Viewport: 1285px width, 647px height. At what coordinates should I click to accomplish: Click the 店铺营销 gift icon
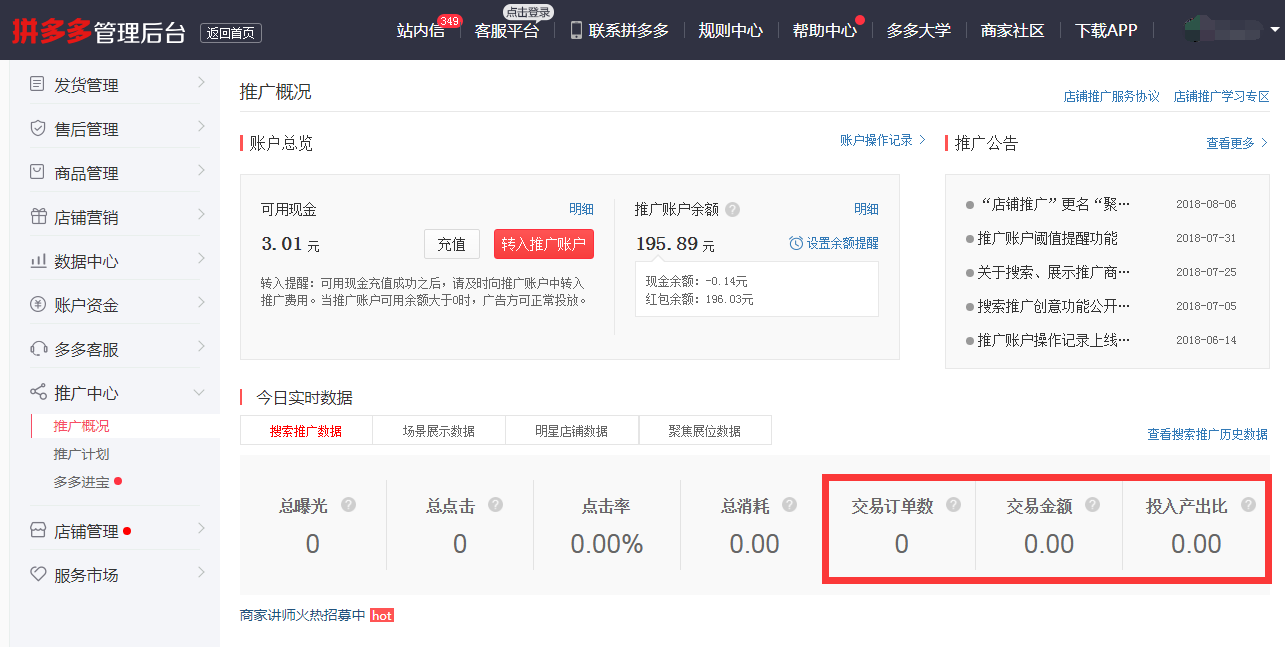[x=38, y=217]
